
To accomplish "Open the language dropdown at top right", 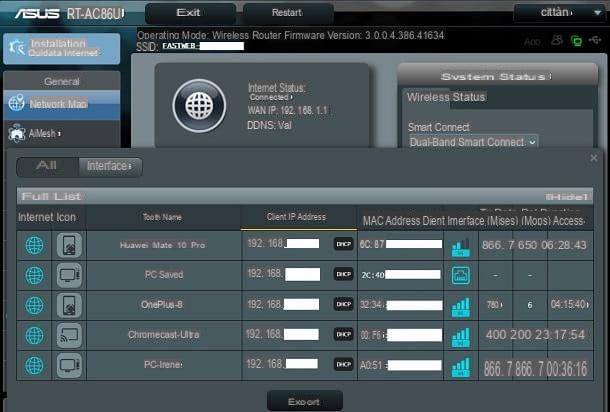I will [x=559, y=13].
